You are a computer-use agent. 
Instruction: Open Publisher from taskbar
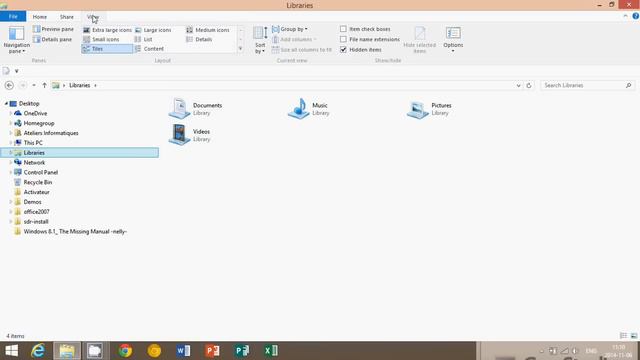[242, 351]
